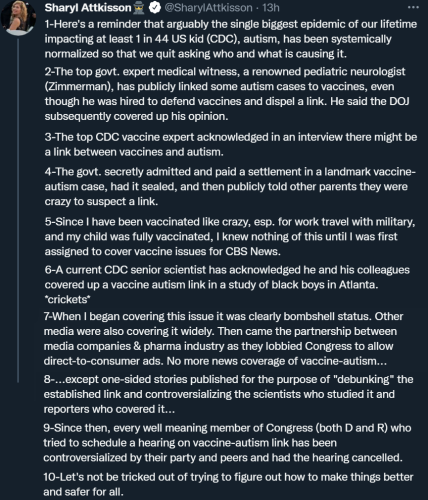The width and height of the screenshot is (428, 500).
Task: Open tweet 3 about the CDC vaccine expert
Action: click(231, 144)
